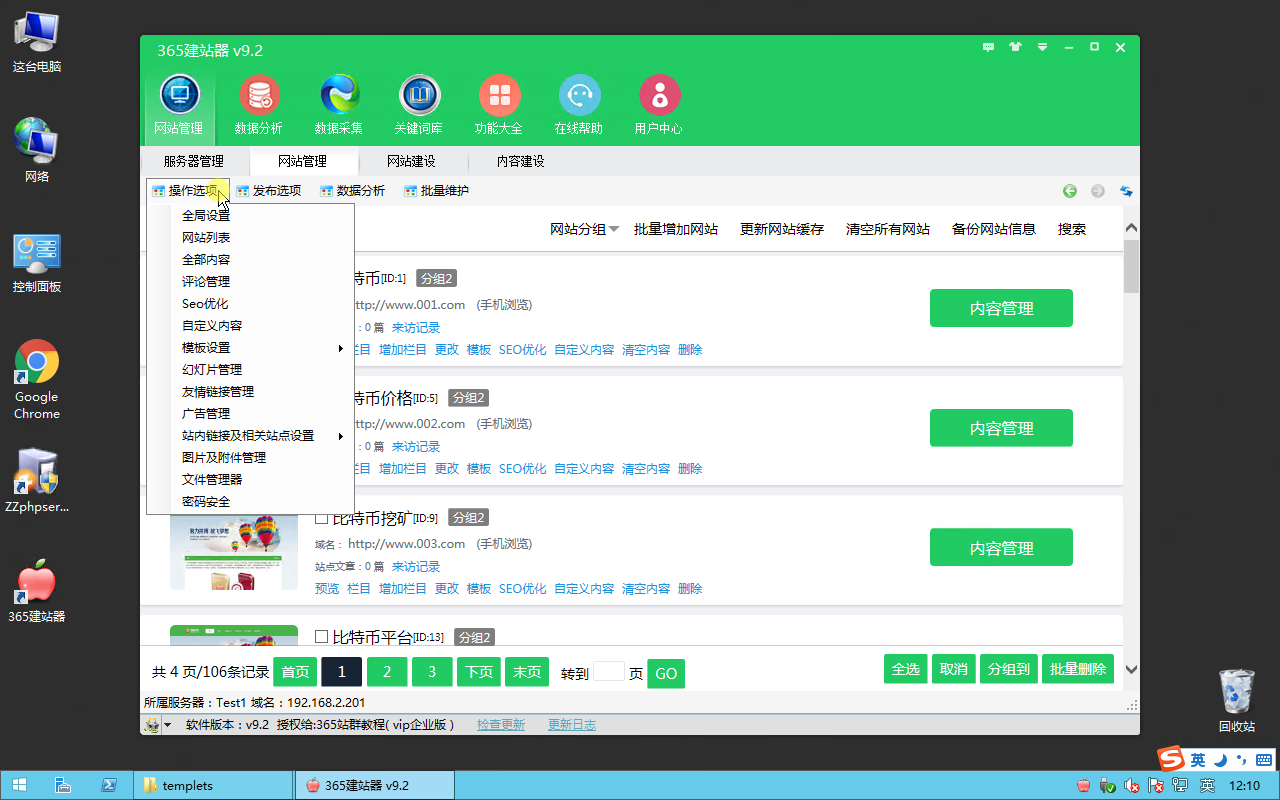Click the 更新日志 link in status bar
This screenshot has height=800, width=1280.
[572, 725]
